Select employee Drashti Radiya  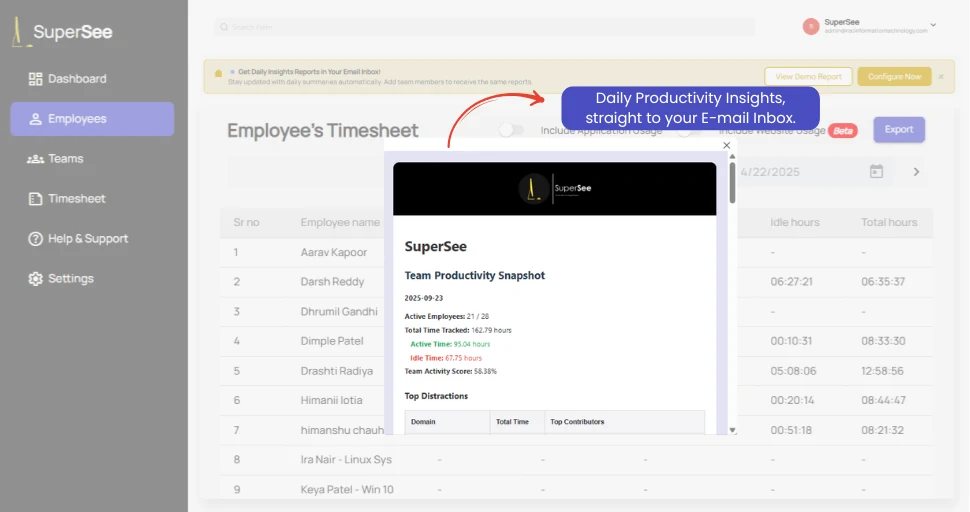click(x=337, y=371)
